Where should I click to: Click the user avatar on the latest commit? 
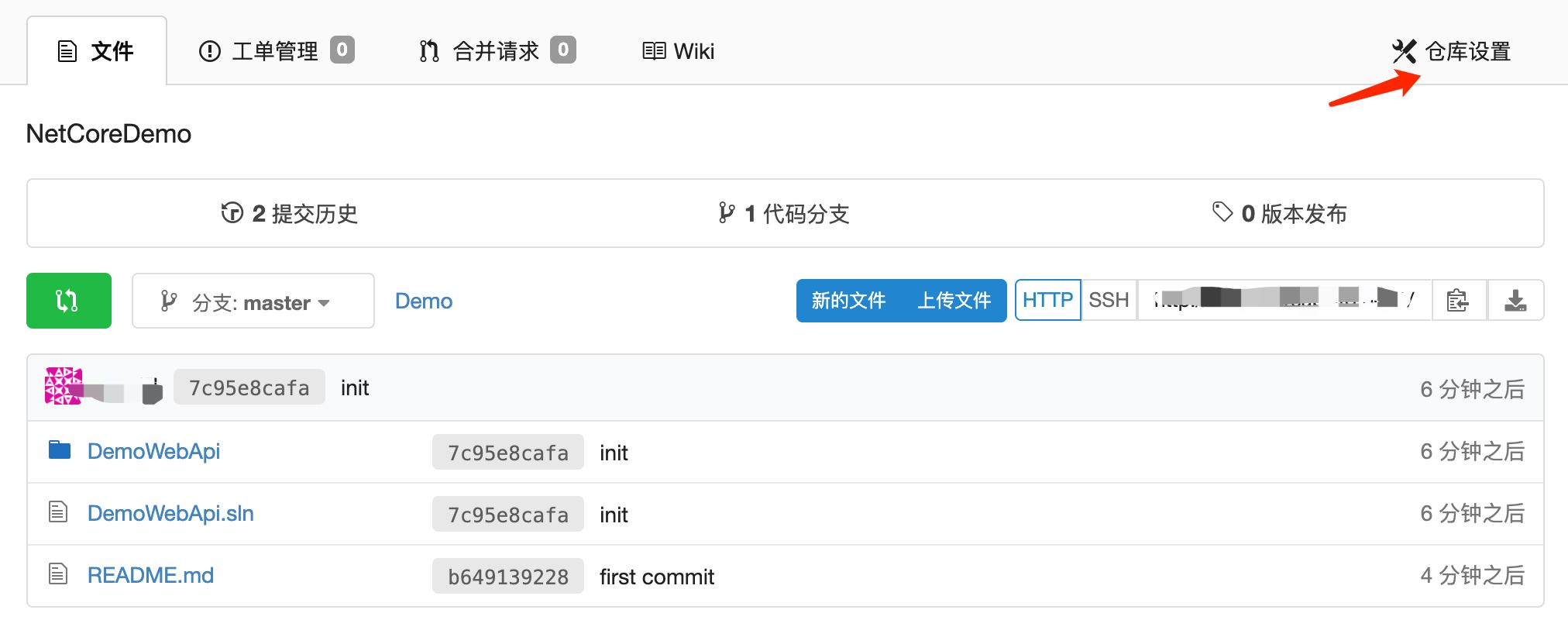pyautogui.click(x=64, y=386)
